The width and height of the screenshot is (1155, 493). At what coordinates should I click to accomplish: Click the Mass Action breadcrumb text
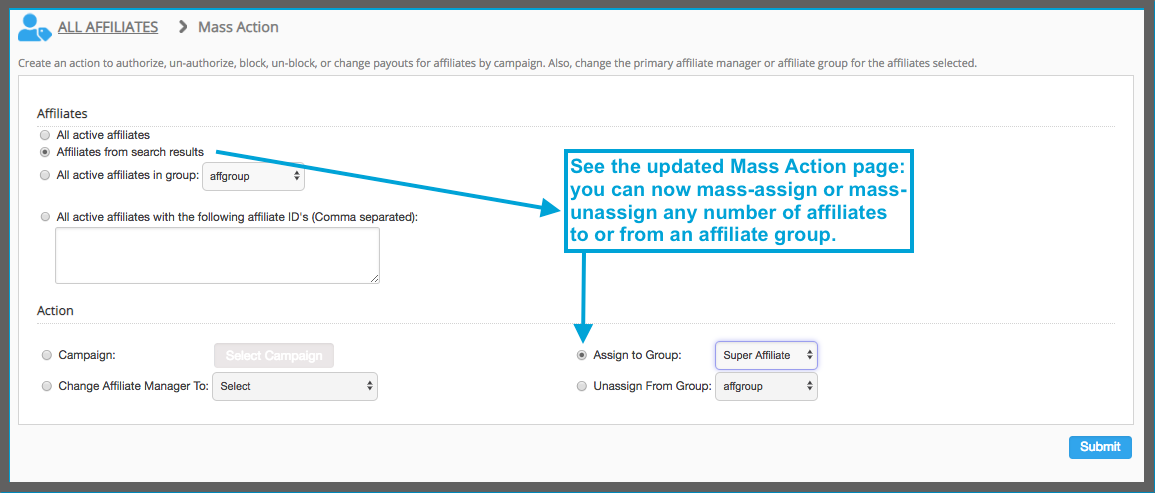click(239, 27)
